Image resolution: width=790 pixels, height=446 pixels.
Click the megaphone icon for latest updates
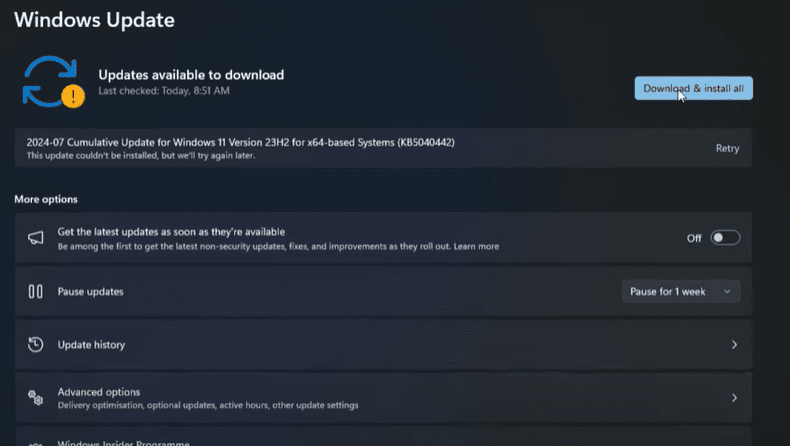pyautogui.click(x=35, y=238)
